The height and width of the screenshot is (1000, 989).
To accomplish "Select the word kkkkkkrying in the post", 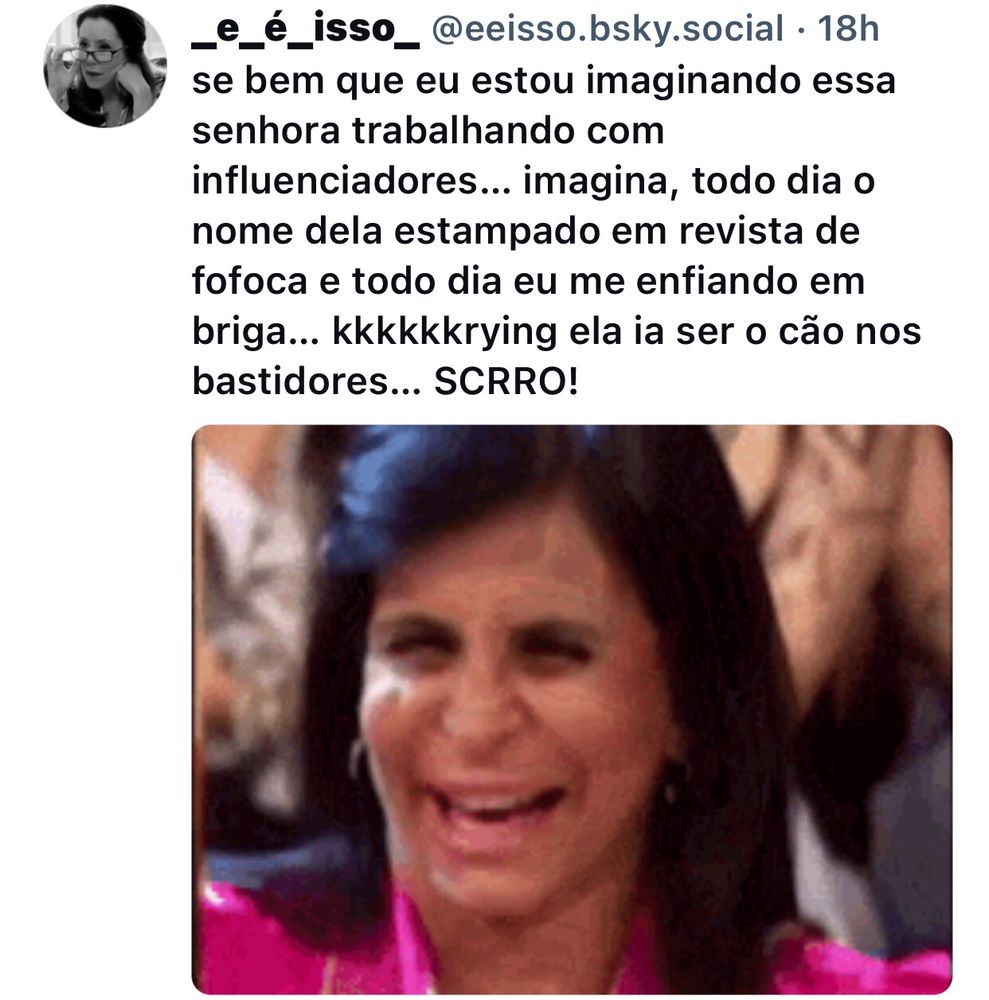I will (x=444, y=333).
